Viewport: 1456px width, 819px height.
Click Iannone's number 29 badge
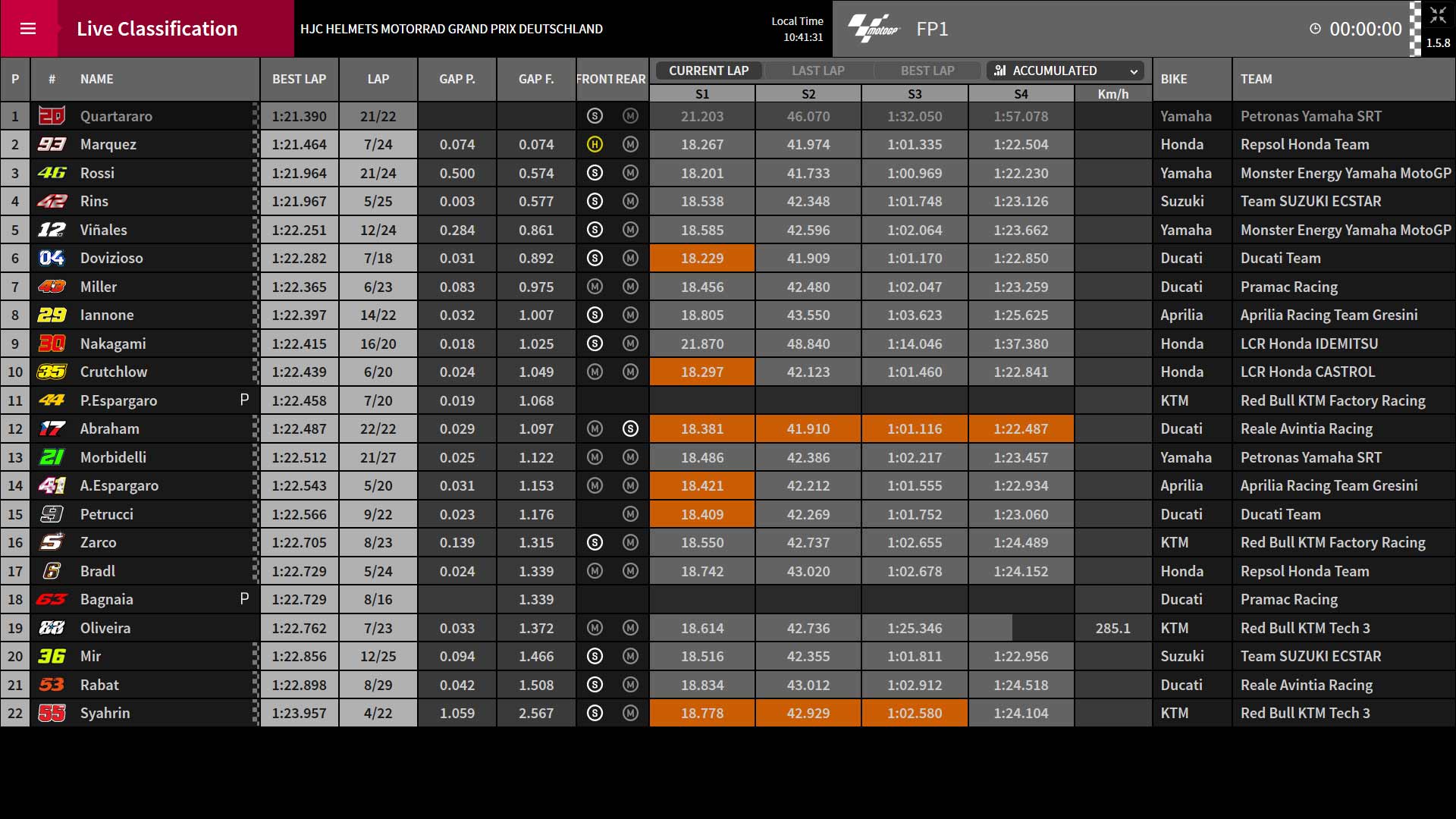pos(52,315)
